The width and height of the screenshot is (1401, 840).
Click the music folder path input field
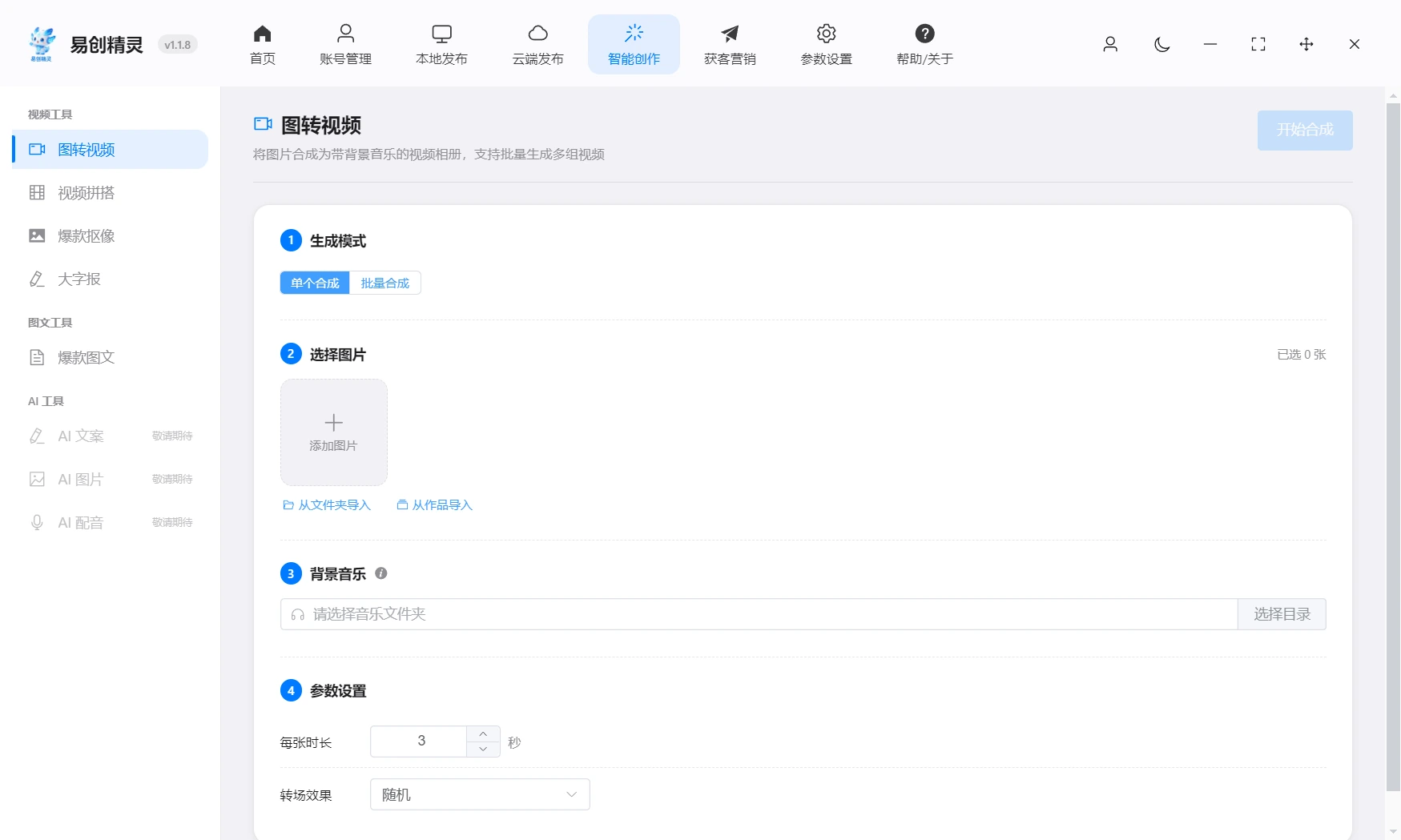pyautogui.click(x=759, y=614)
